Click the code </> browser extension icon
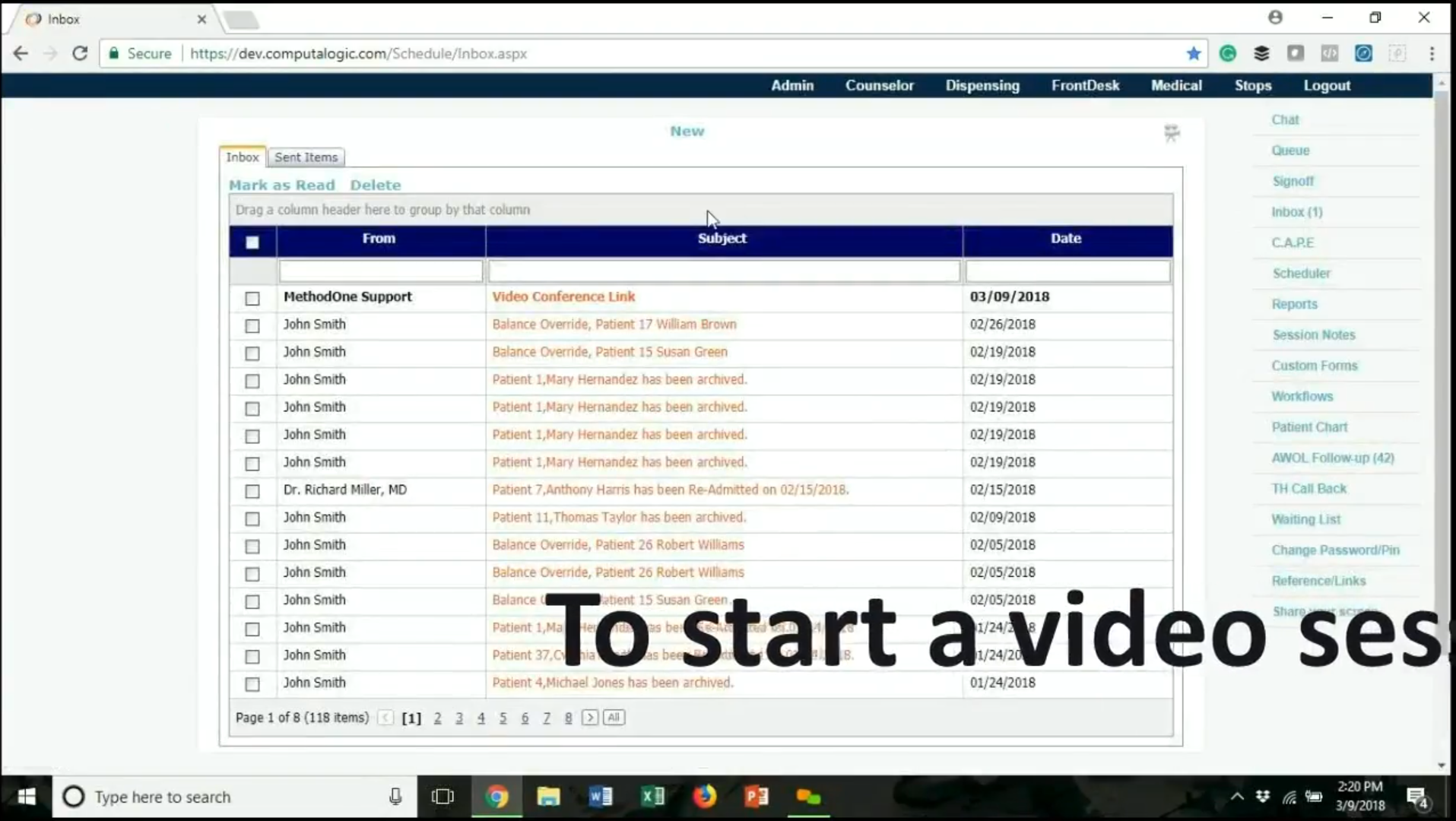 (x=1329, y=53)
